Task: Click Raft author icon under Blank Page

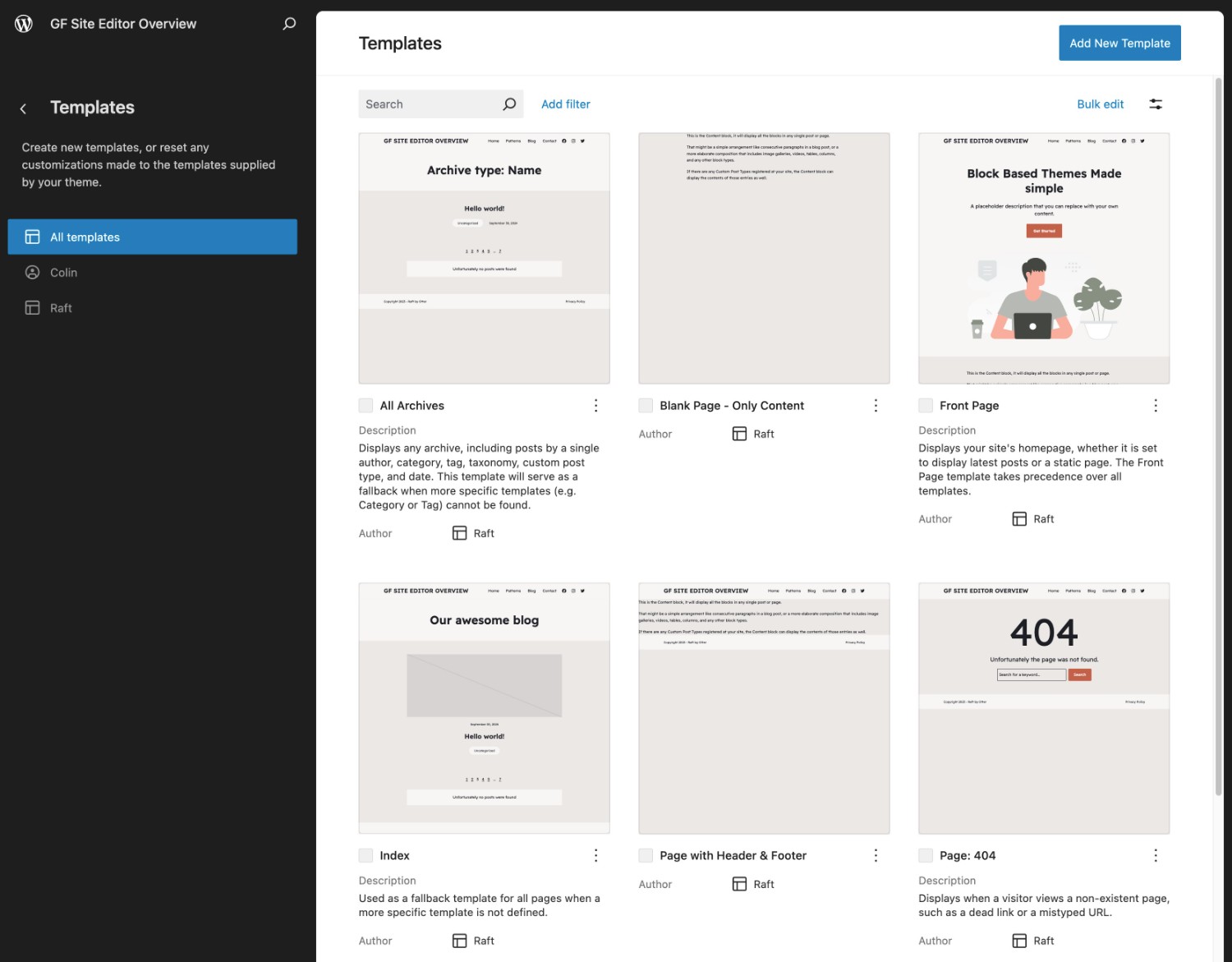Action: tap(740, 434)
